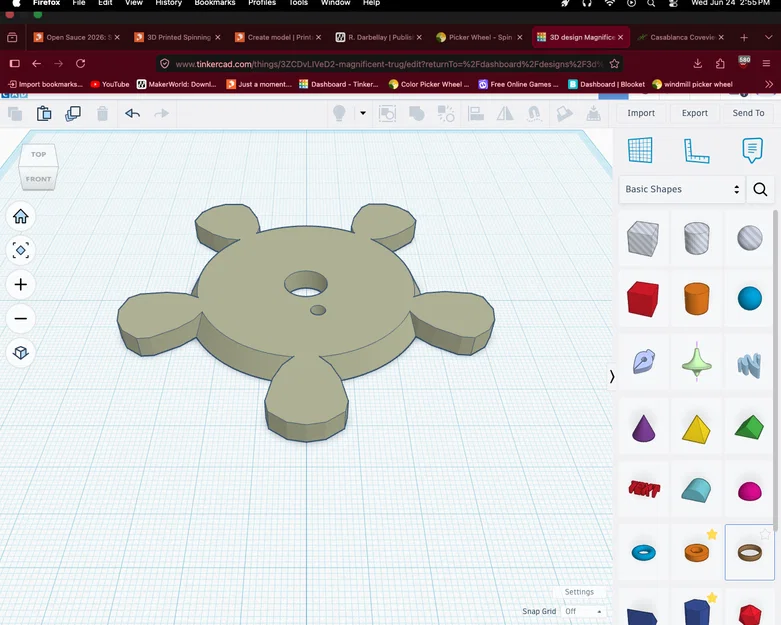This screenshot has height=625, width=781.
Task: Pick the striped hole Cylinder shape
Action: pyautogui.click(x=696, y=239)
